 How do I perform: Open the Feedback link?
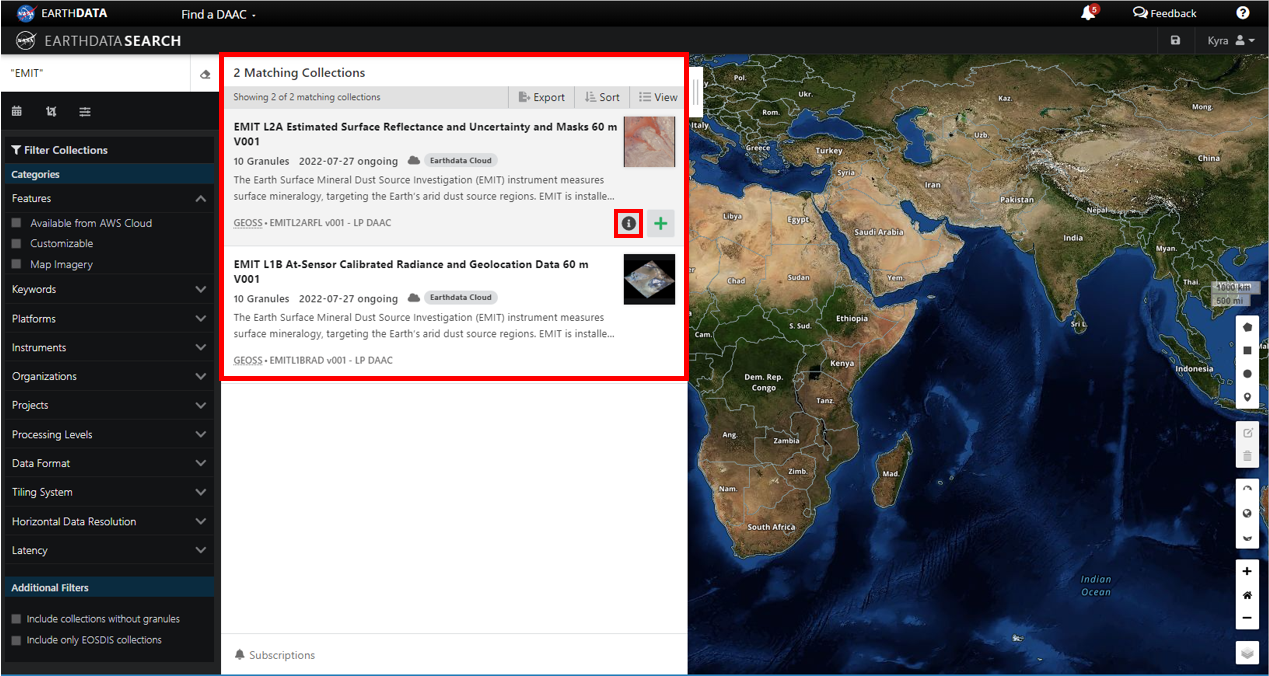[x=1164, y=13]
